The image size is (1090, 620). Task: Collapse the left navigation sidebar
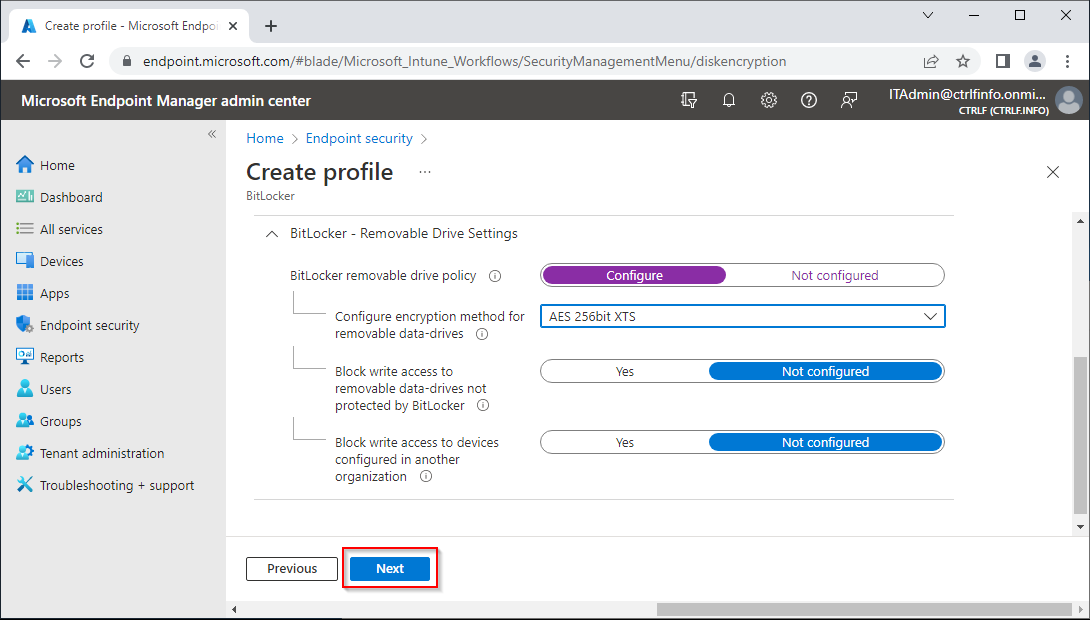click(x=211, y=134)
